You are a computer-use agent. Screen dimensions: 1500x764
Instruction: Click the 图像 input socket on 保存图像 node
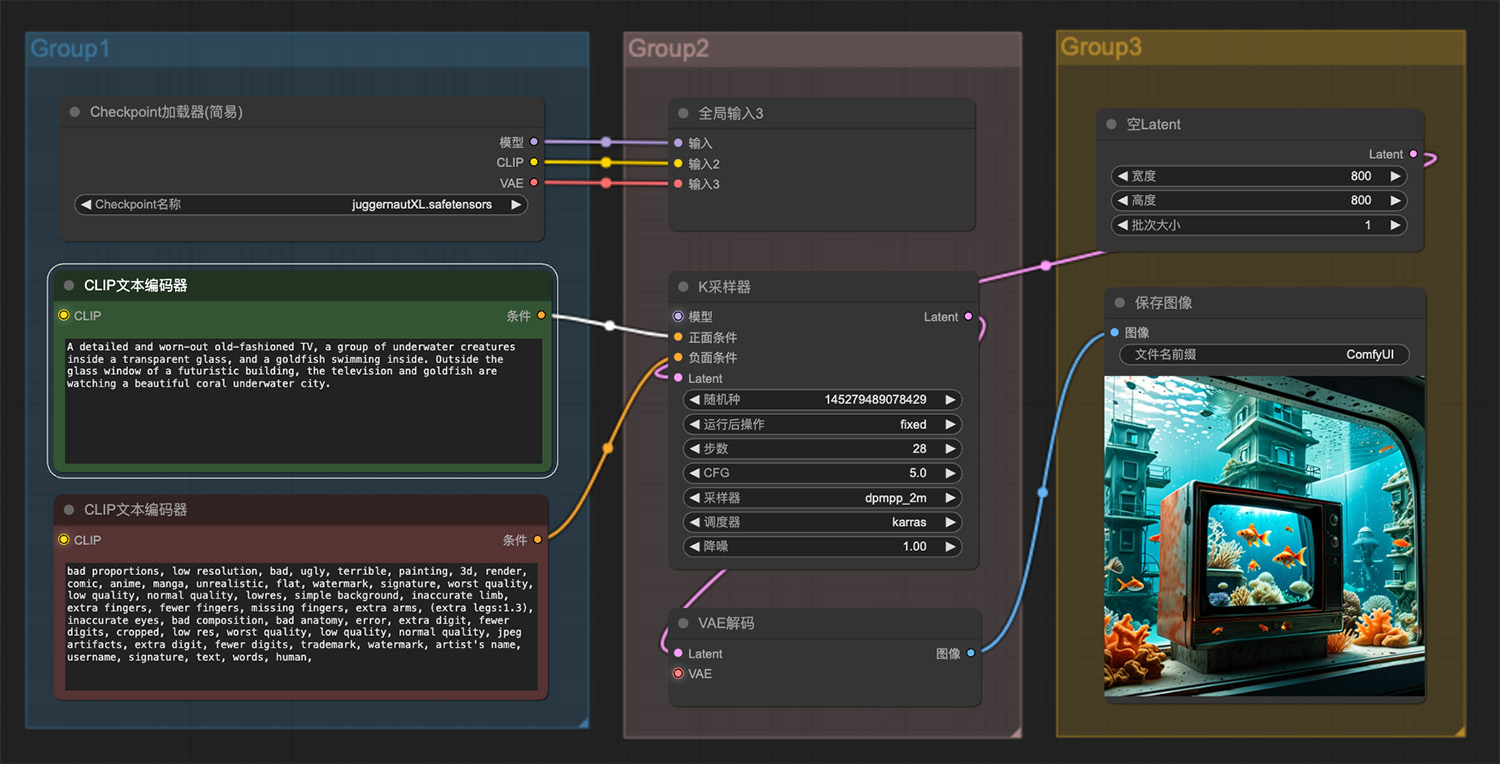1114,332
